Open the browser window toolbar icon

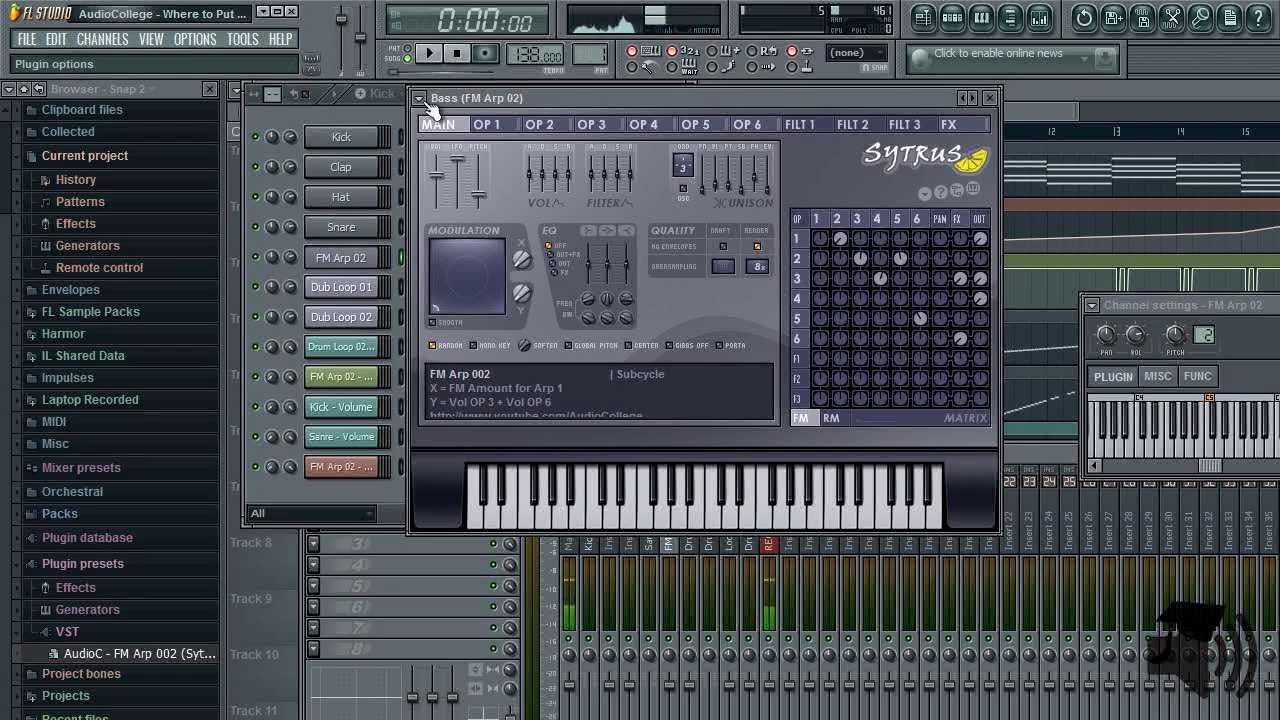coord(1010,17)
